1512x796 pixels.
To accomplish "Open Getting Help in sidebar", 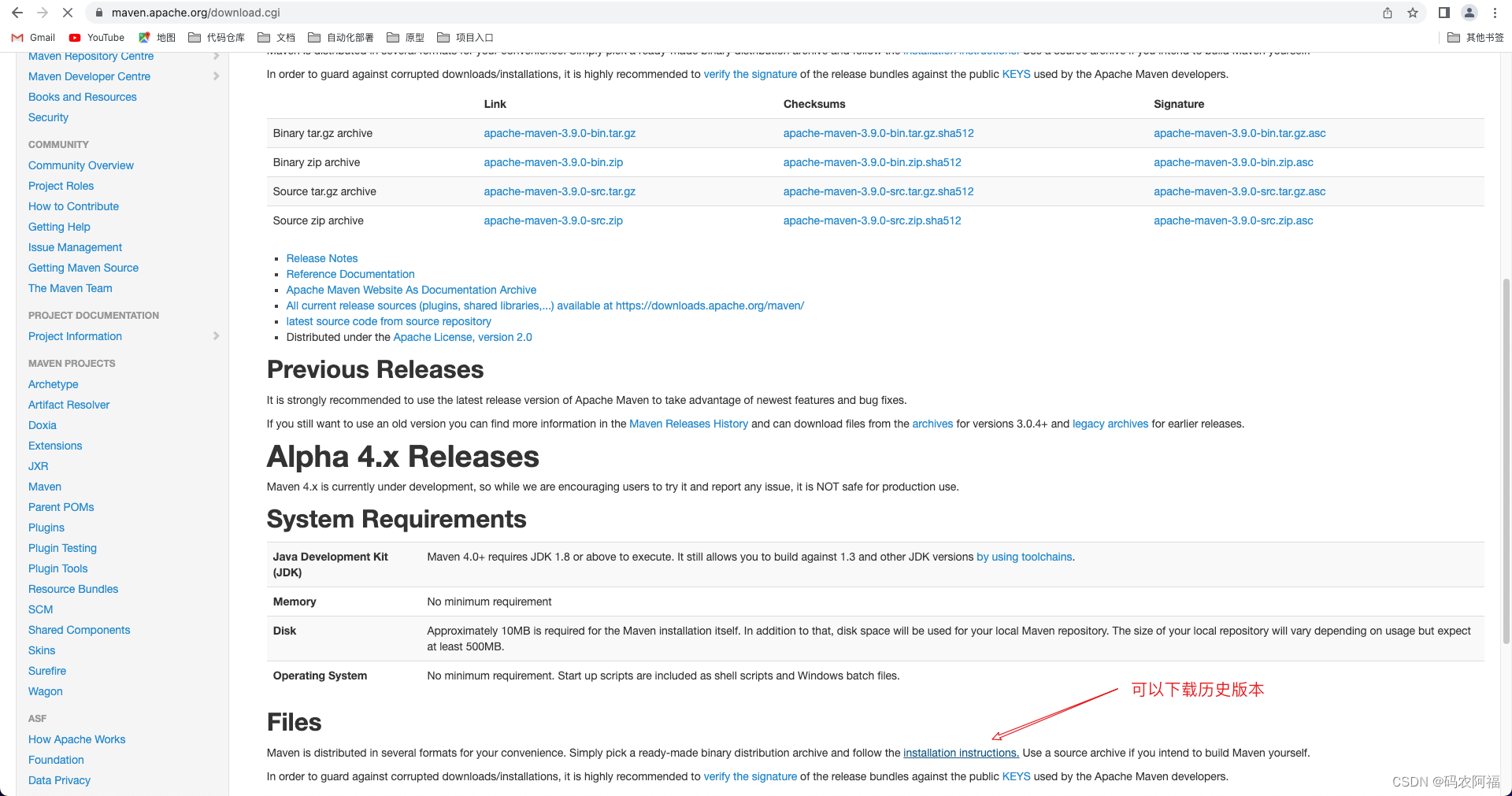I will tap(59, 227).
